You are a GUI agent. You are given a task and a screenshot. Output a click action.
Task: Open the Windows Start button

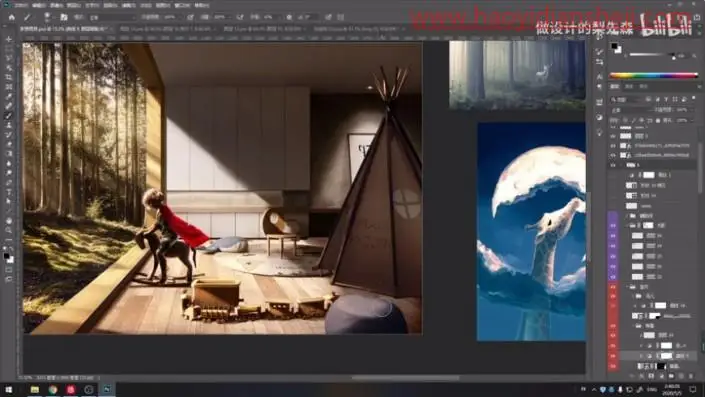coord(9,389)
